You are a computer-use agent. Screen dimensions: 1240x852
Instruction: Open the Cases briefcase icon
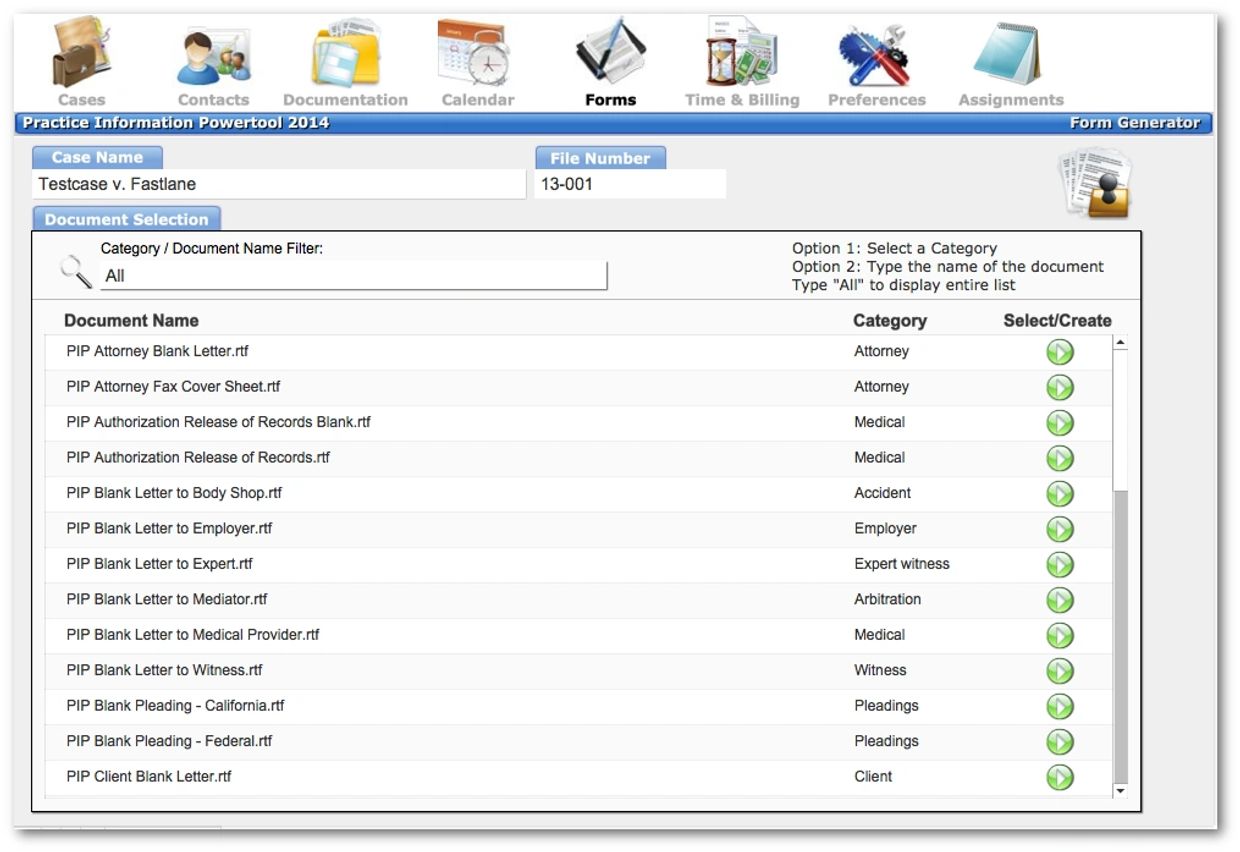81,54
